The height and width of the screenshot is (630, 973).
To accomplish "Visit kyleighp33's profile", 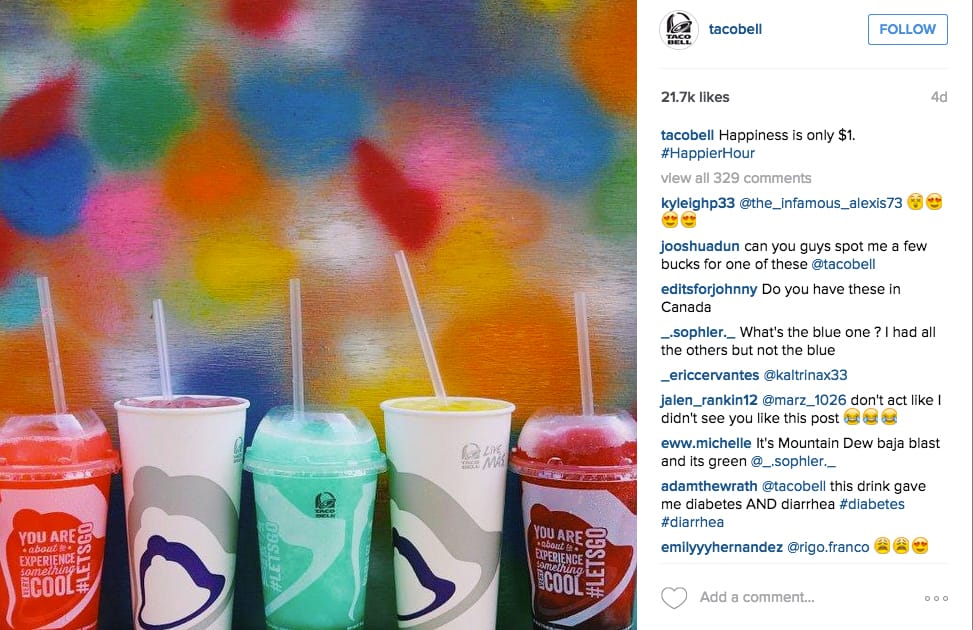I will pyautogui.click(x=697, y=203).
